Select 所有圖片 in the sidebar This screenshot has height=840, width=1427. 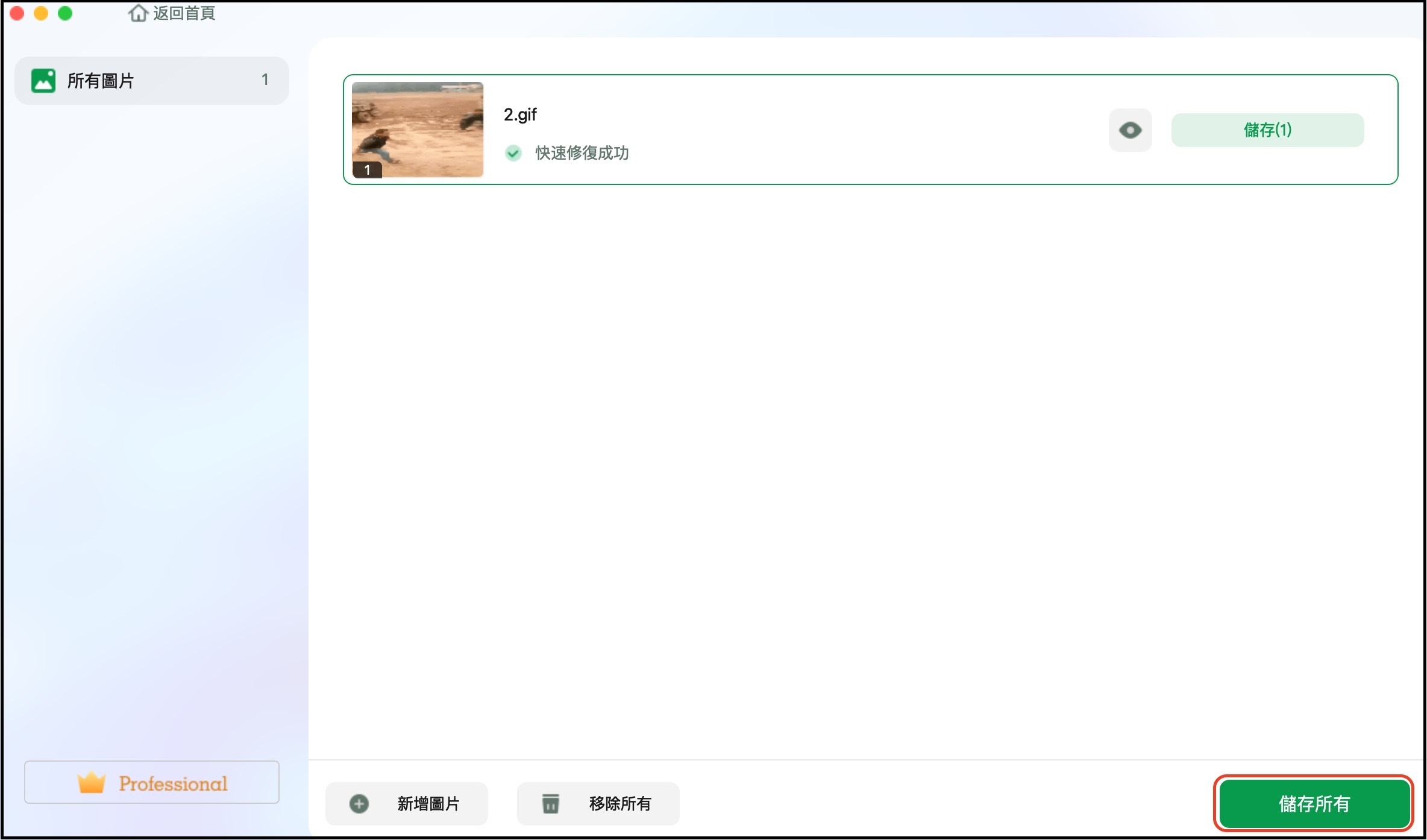(101, 80)
